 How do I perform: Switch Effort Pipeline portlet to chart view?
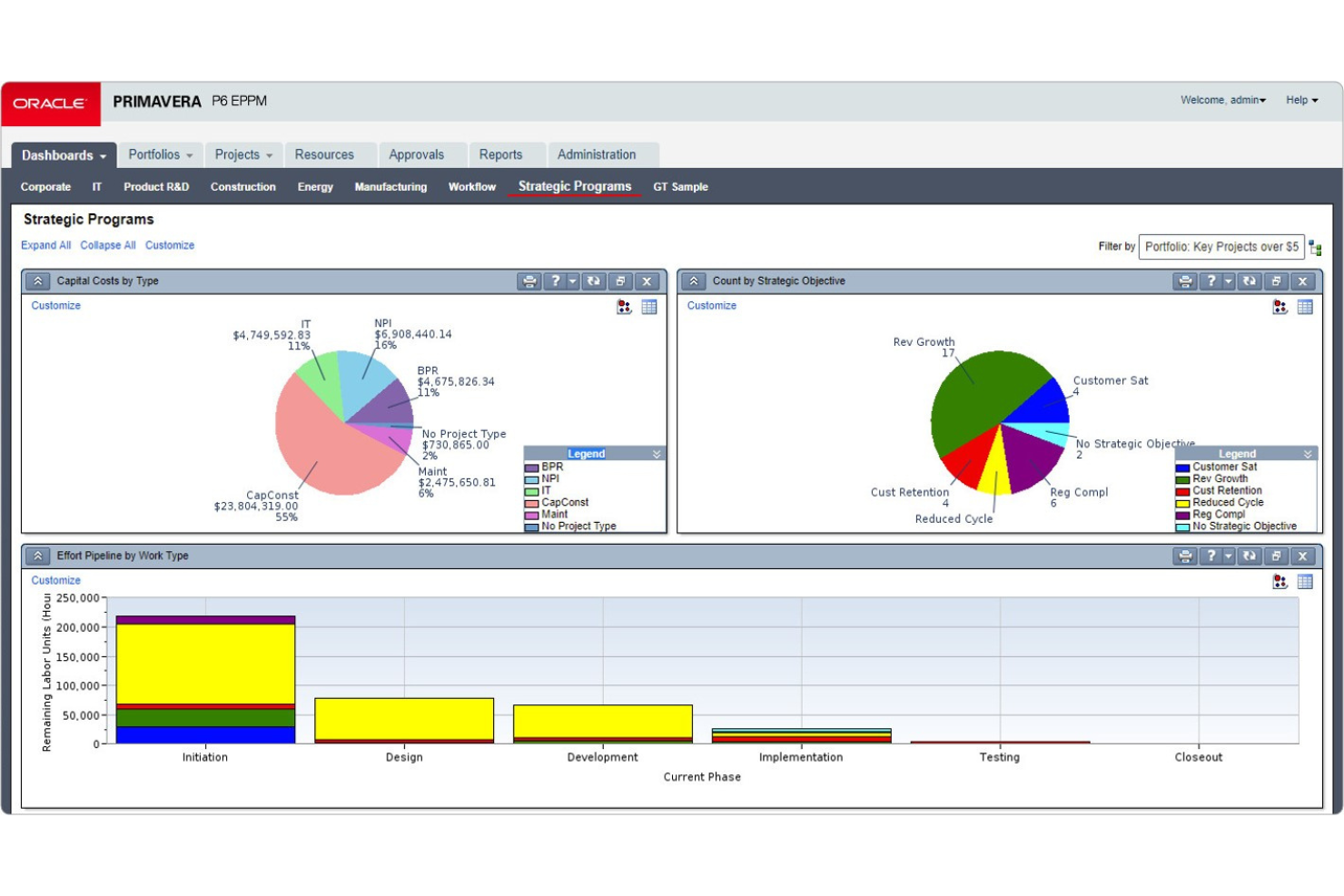tap(1280, 582)
